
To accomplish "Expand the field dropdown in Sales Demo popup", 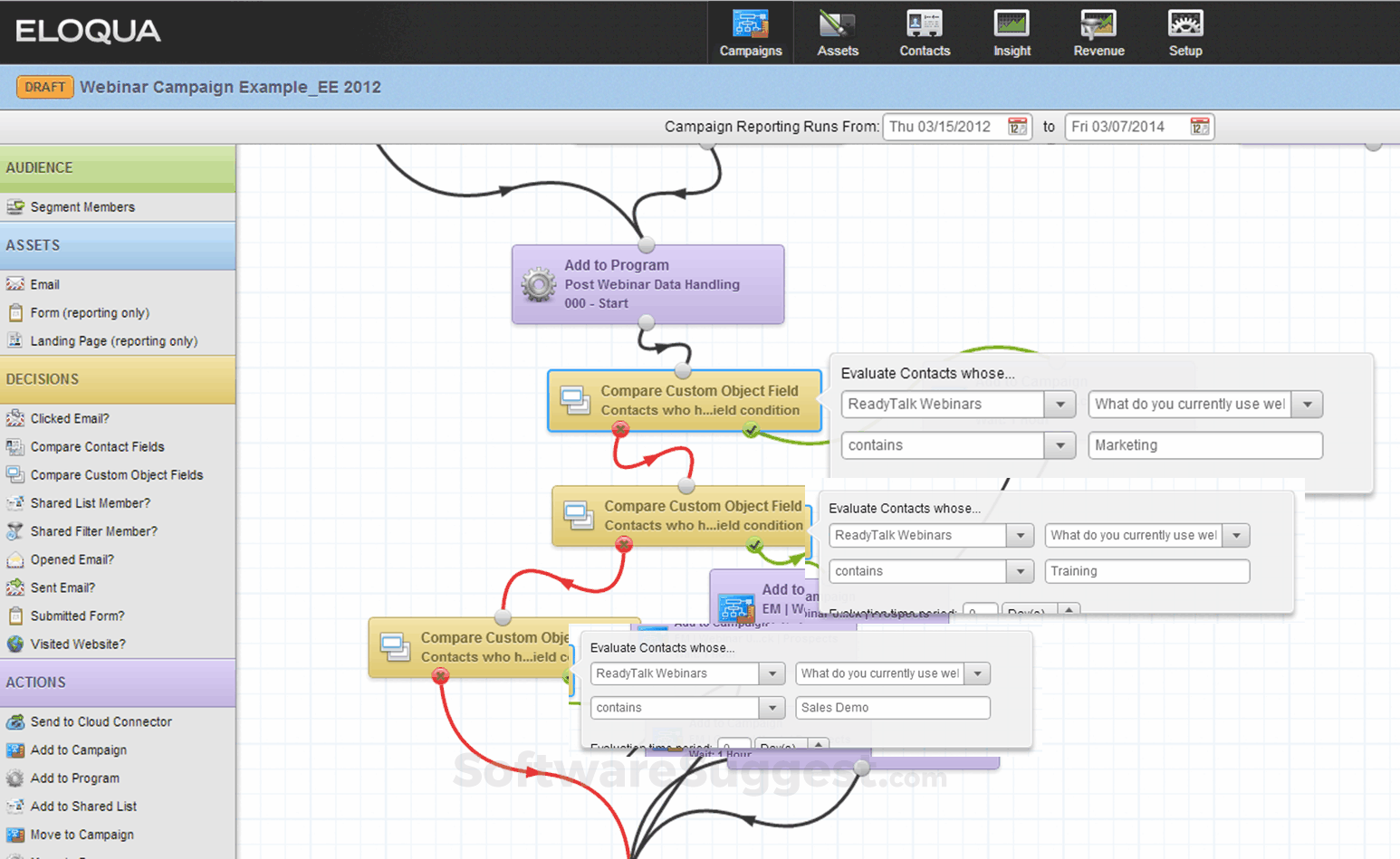I will (x=977, y=673).
